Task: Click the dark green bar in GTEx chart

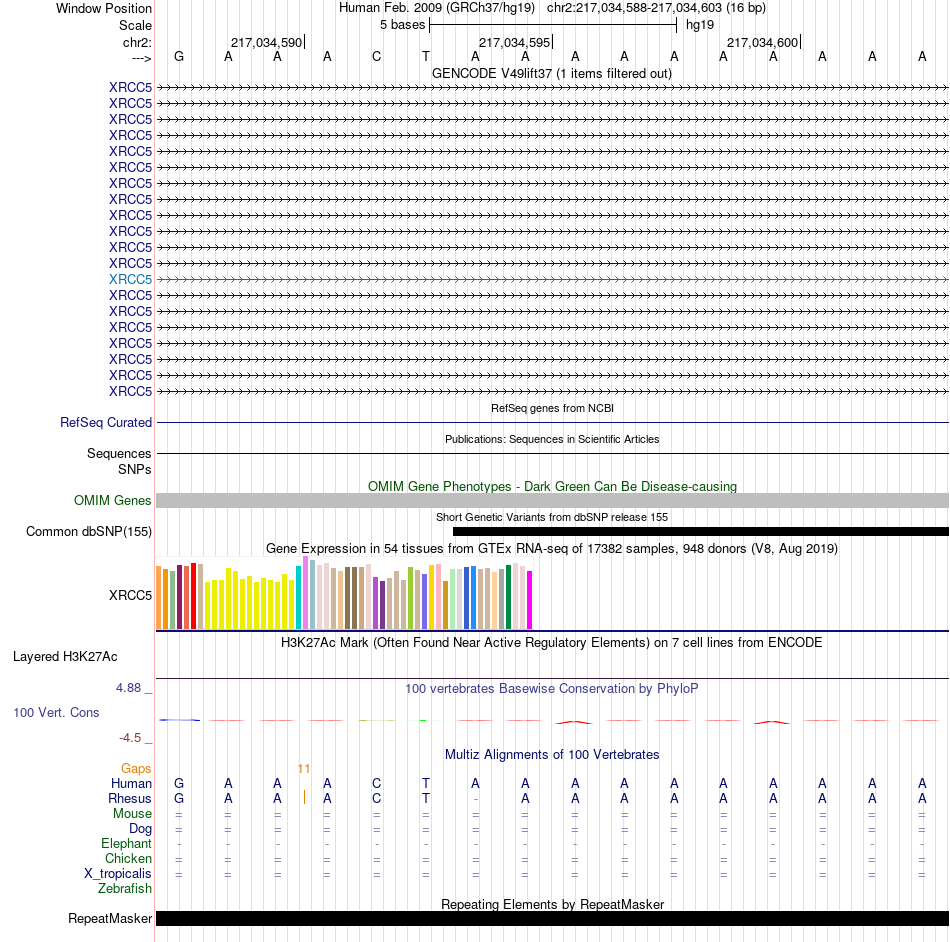Action: click(508, 597)
